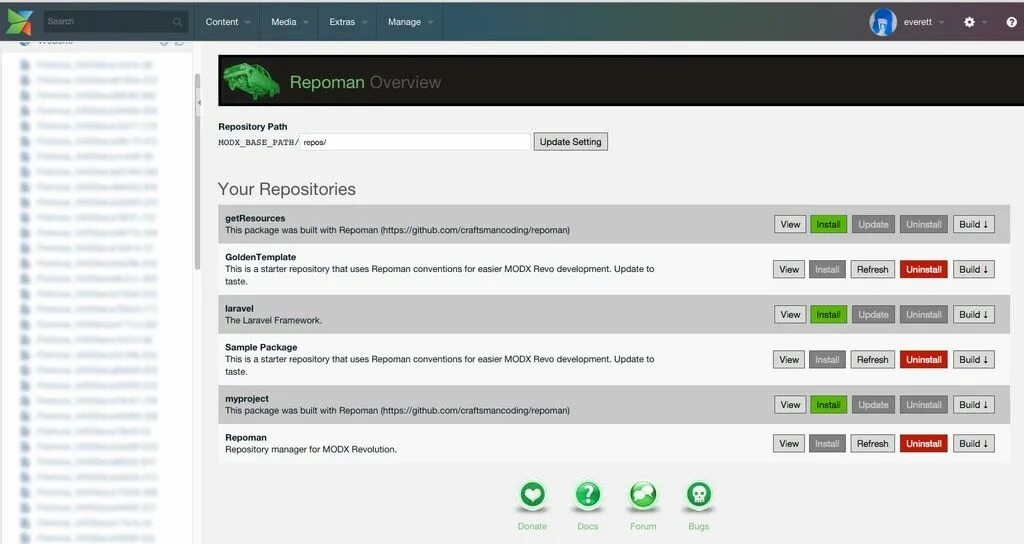This screenshot has height=544, width=1024.
Task: Install the myproject package
Action: [828, 404]
